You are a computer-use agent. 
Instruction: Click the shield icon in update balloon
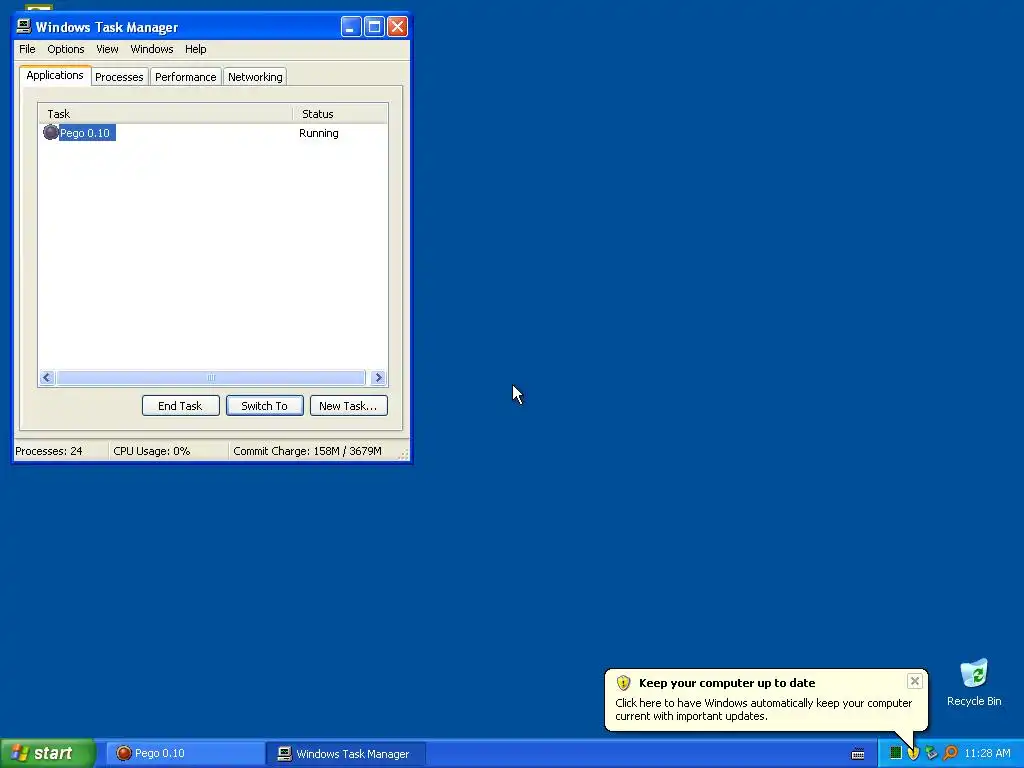point(623,683)
